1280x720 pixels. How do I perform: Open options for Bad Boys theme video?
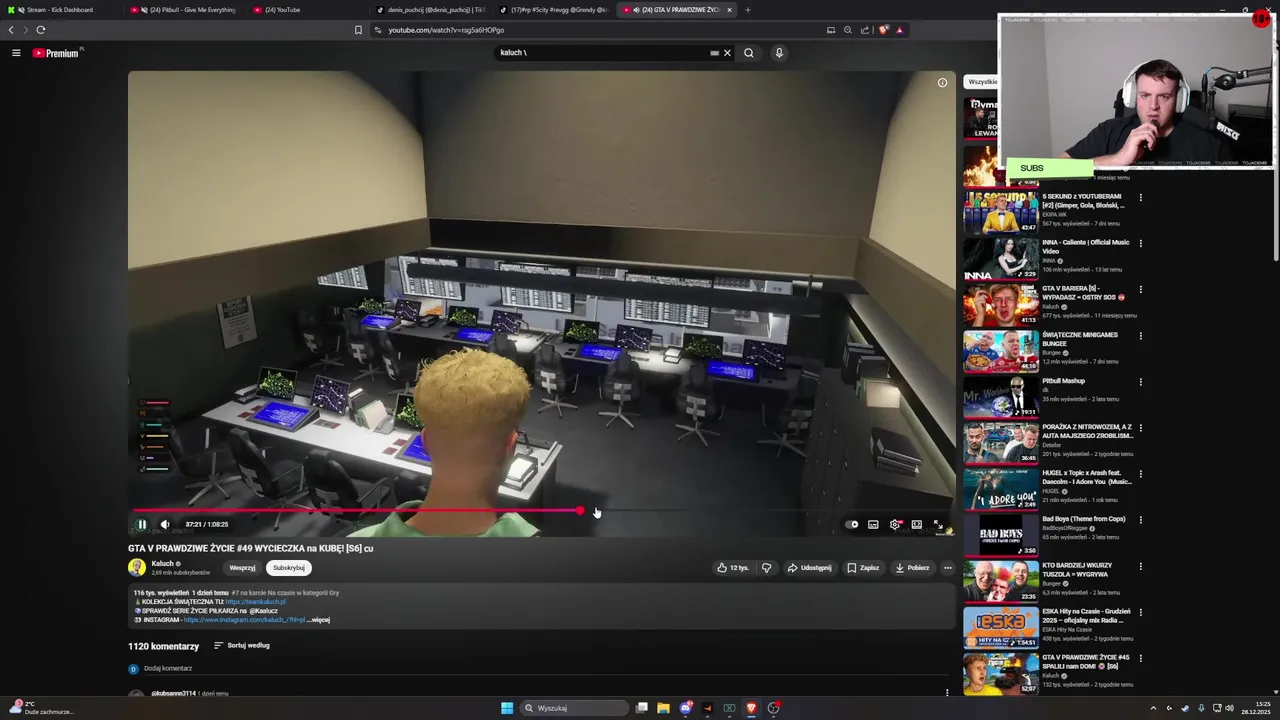click(x=1140, y=519)
